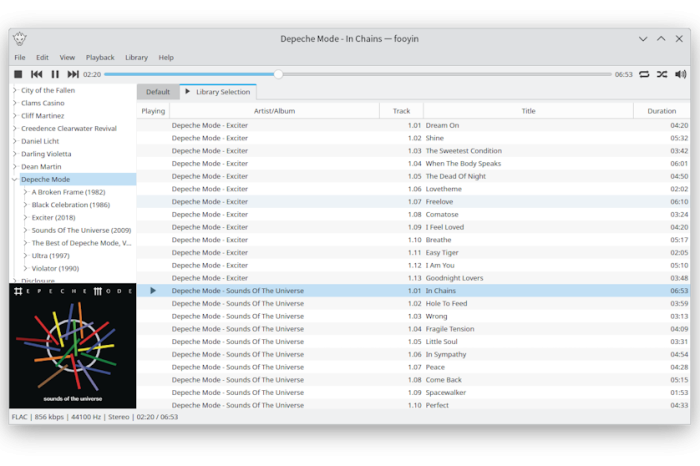Screen dimensions: 700x466
Task: Select the Little Soul track
Action: [413, 341]
